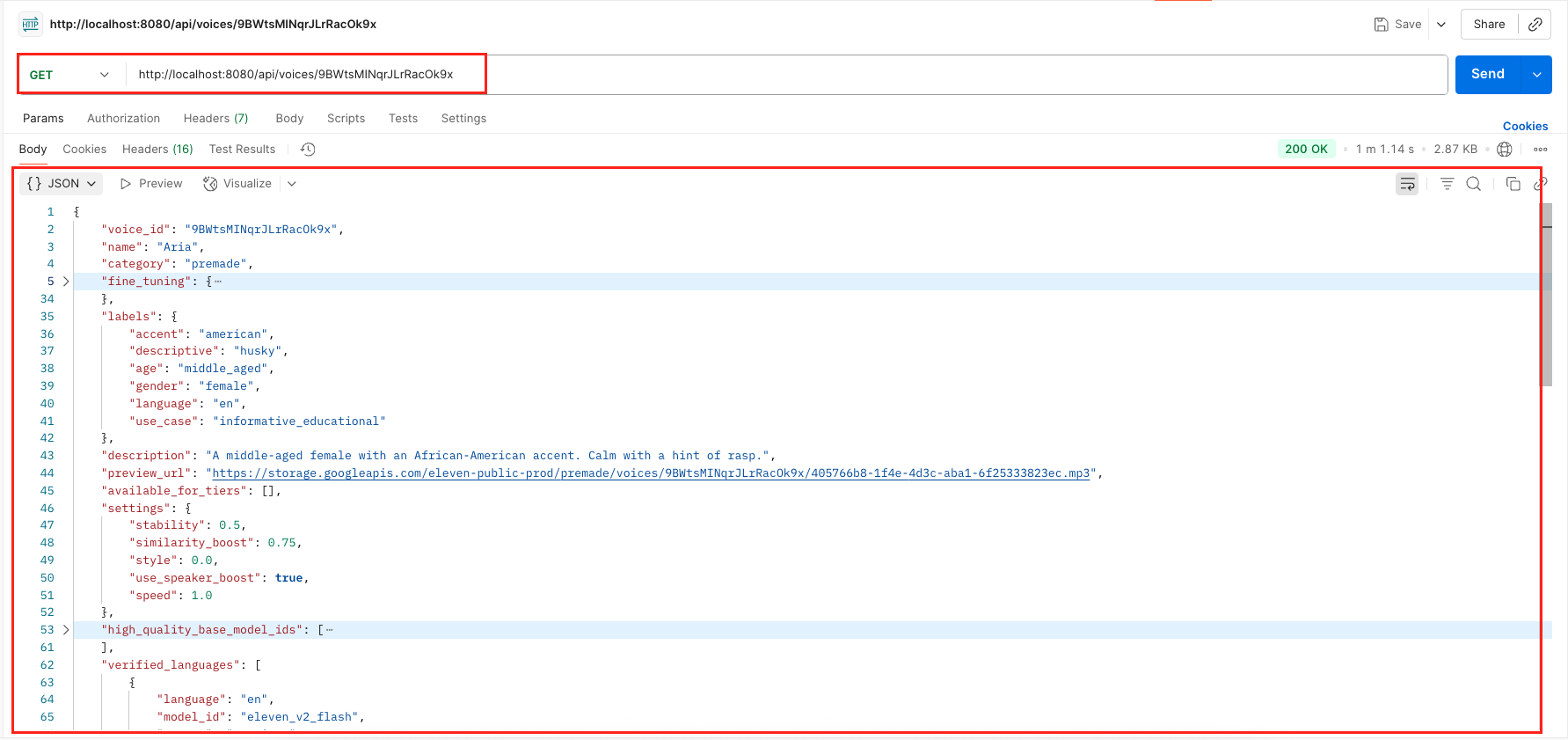Copy request link icon beside Share
This screenshot has width=1568, height=740.
coord(1535,25)
